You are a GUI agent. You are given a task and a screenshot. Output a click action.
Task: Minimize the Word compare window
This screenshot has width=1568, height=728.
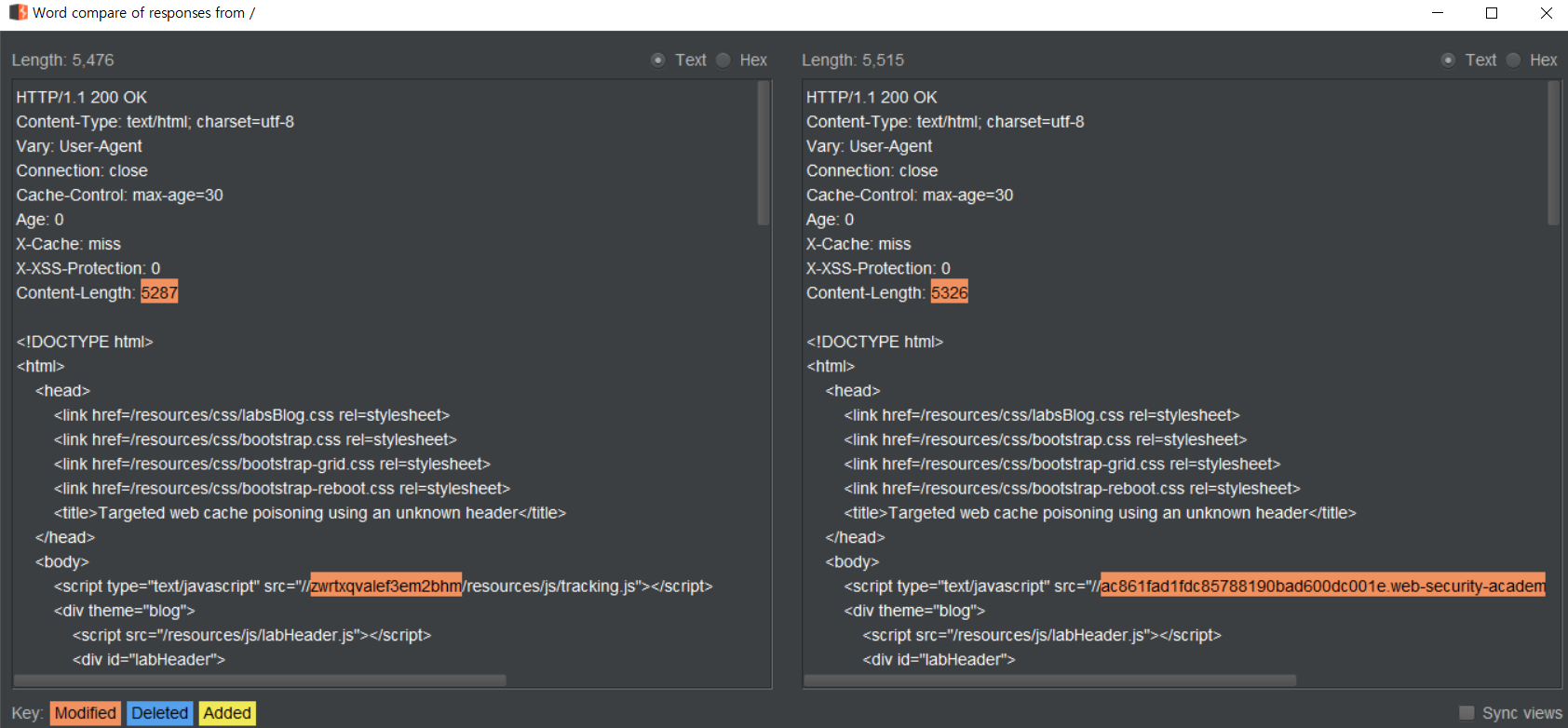click(1438, 13)
